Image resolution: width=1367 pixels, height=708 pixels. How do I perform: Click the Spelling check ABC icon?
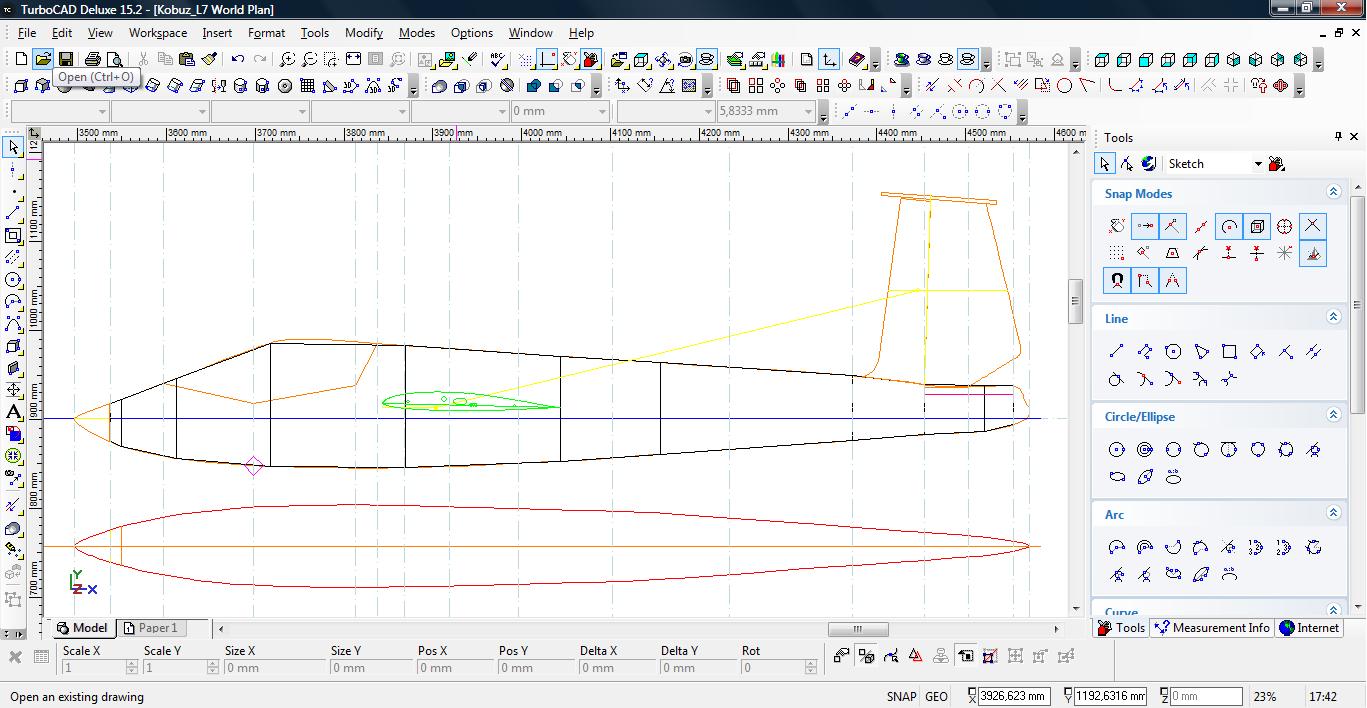(x=497, y=60)
